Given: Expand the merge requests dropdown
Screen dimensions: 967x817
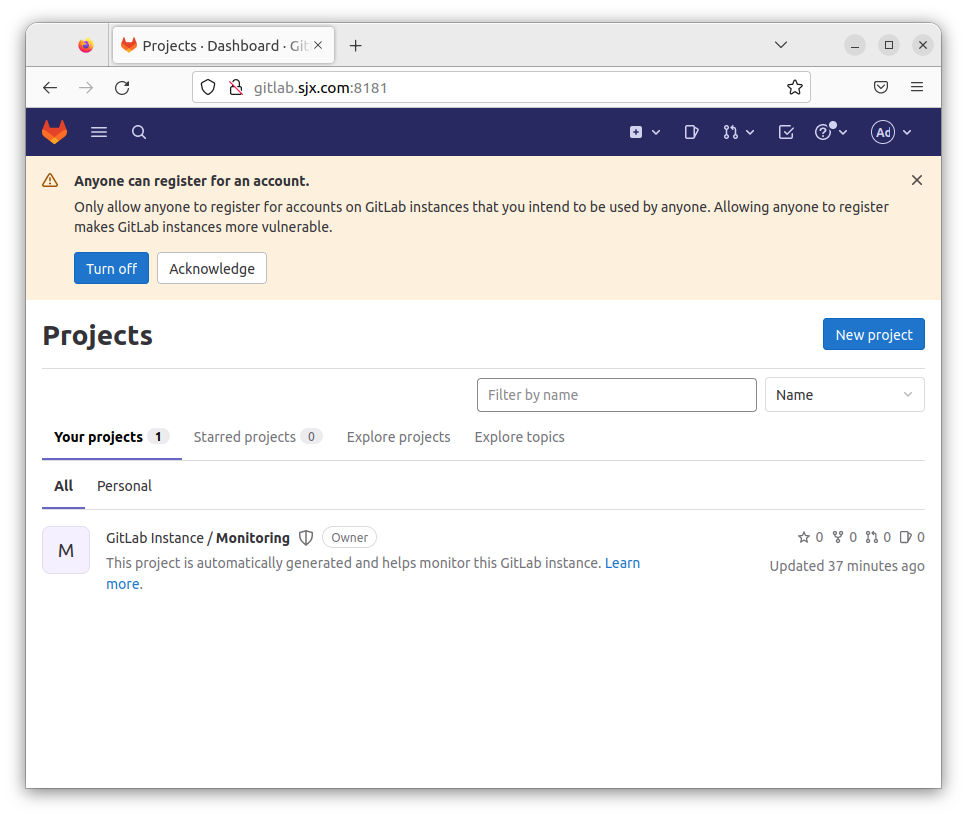Looking at the screenshot, I should point(738,132).
